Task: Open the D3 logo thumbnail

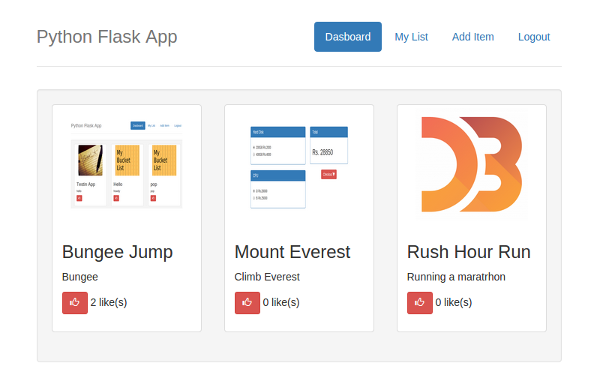Action: (472, 165)
